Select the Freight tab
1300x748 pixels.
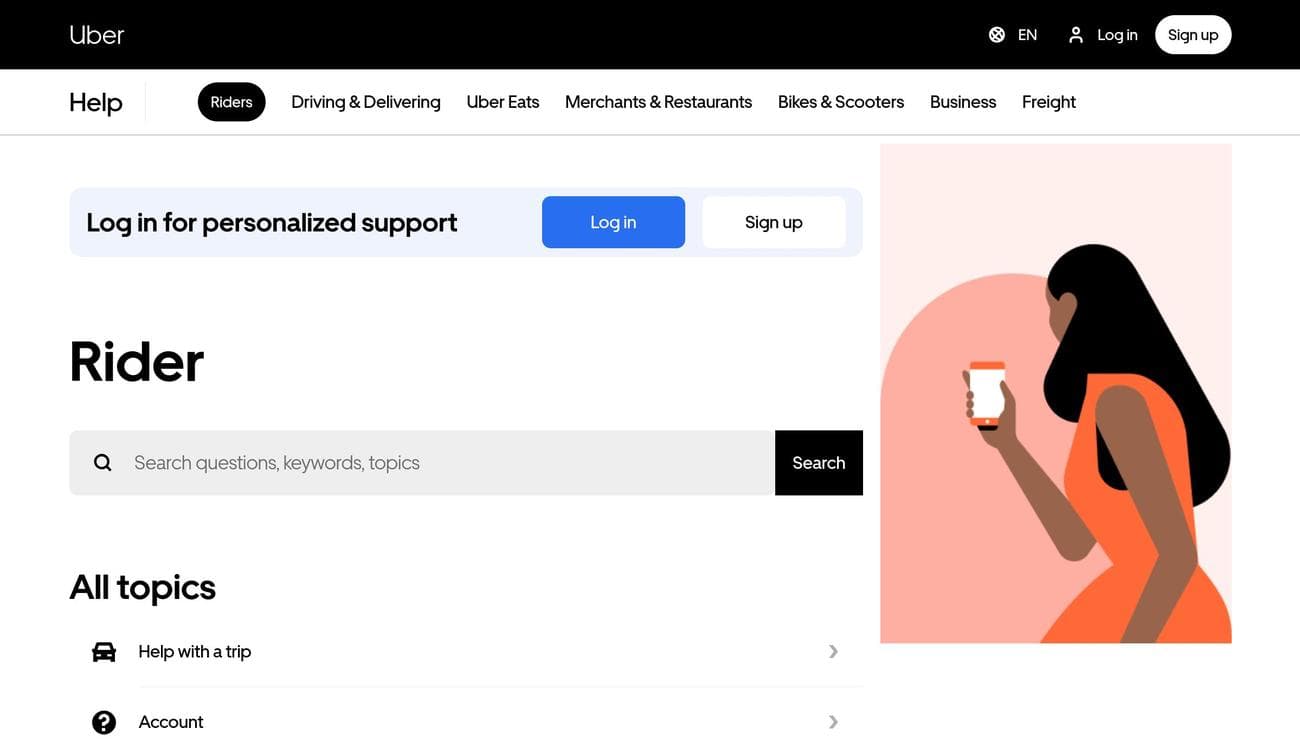pos(1049,102)
